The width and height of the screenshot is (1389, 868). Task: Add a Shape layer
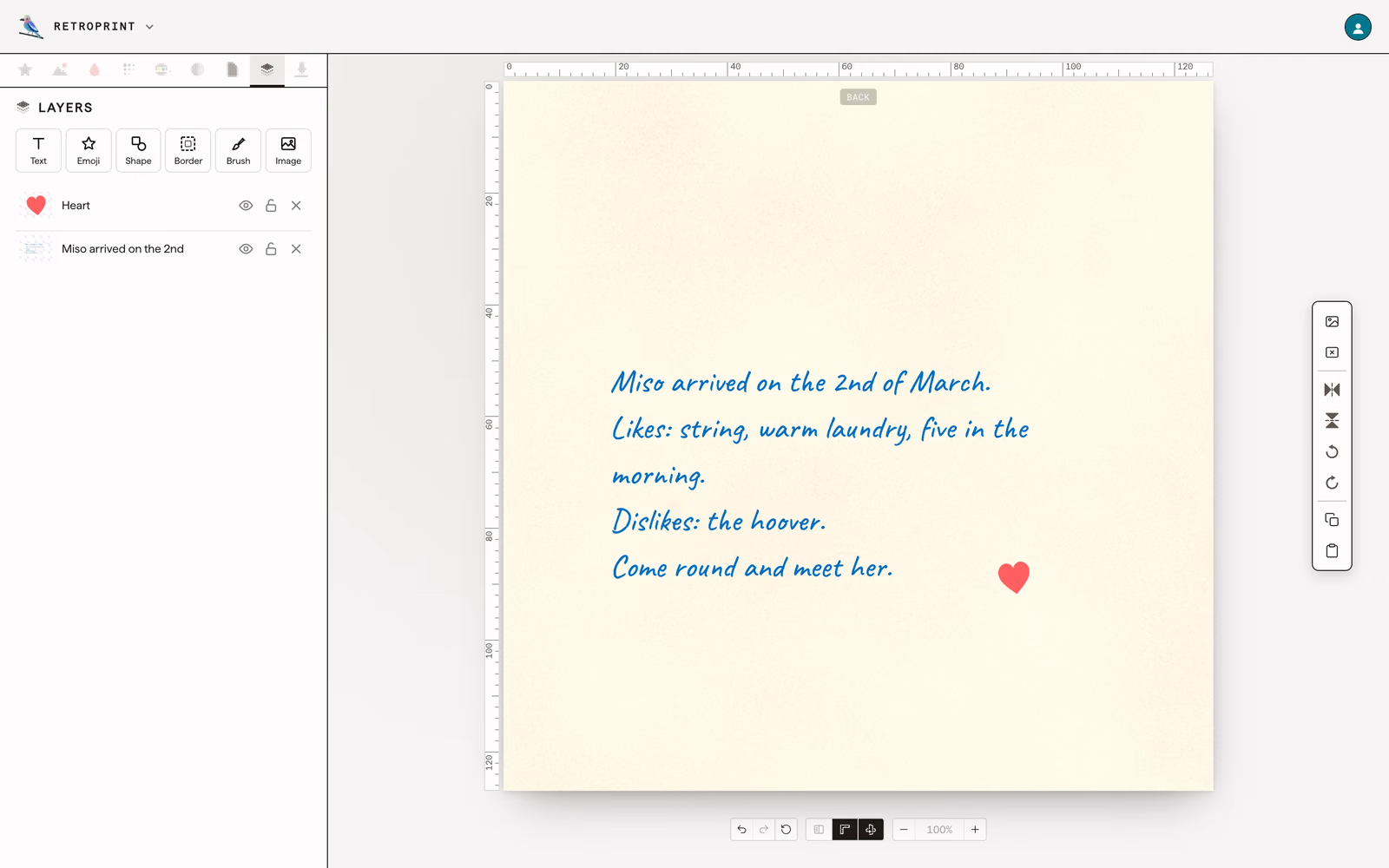pos(138,150)
